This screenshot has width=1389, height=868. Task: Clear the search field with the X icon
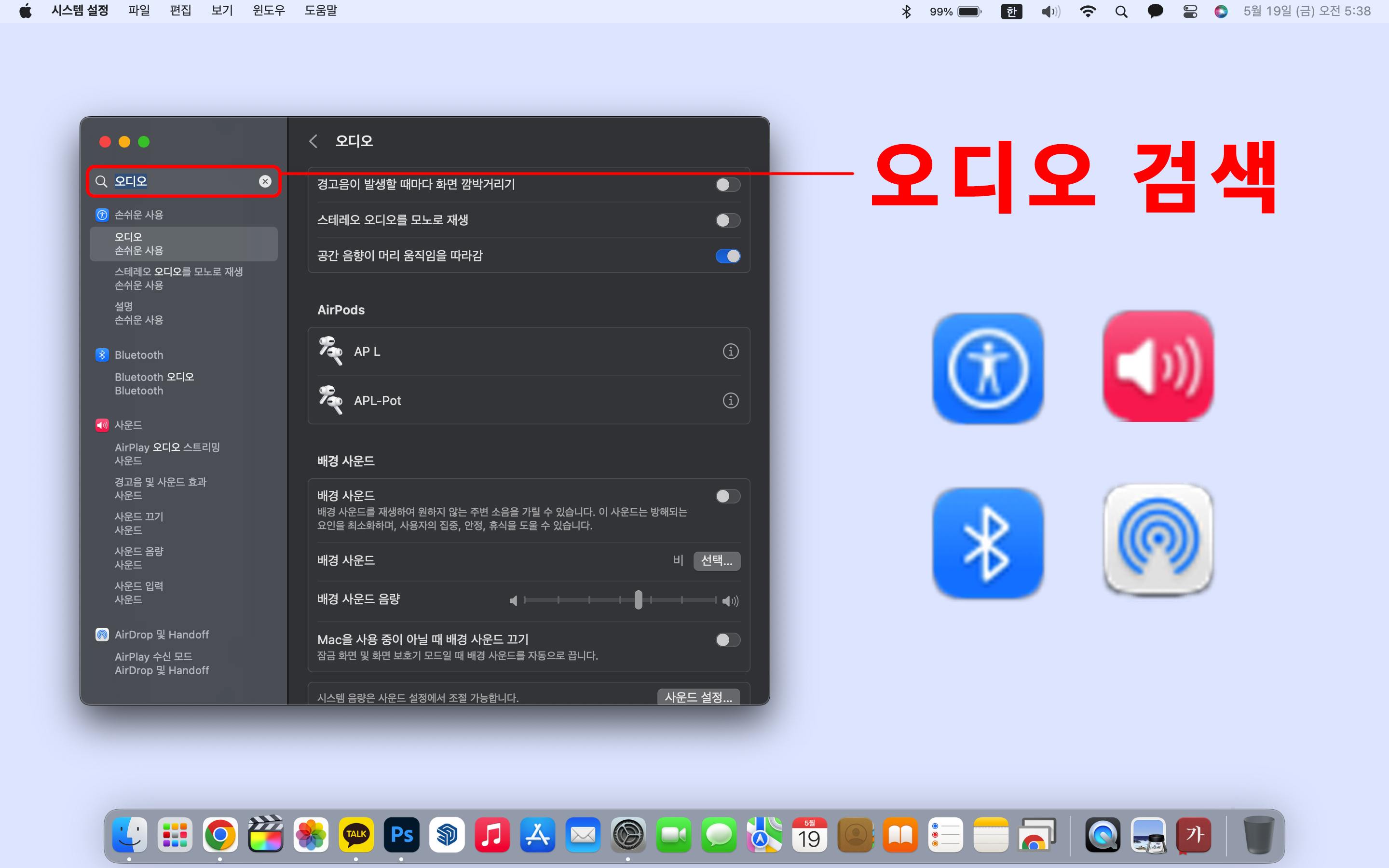265,181
